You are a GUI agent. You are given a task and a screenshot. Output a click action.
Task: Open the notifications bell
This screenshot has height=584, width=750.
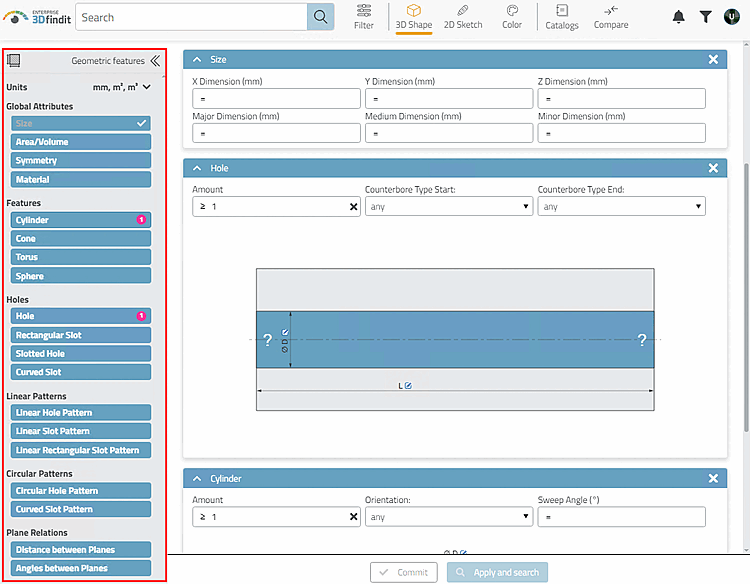(678, 17)
